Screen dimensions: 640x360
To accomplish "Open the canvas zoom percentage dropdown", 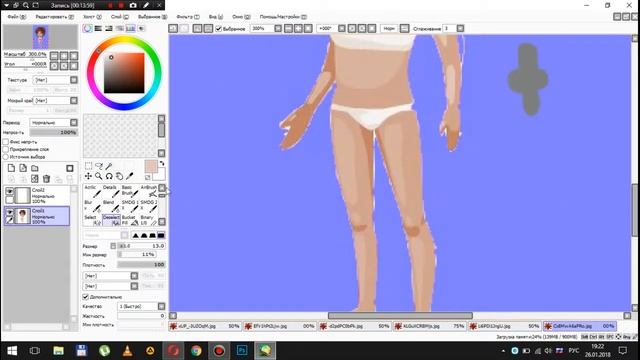I will 278,29.
